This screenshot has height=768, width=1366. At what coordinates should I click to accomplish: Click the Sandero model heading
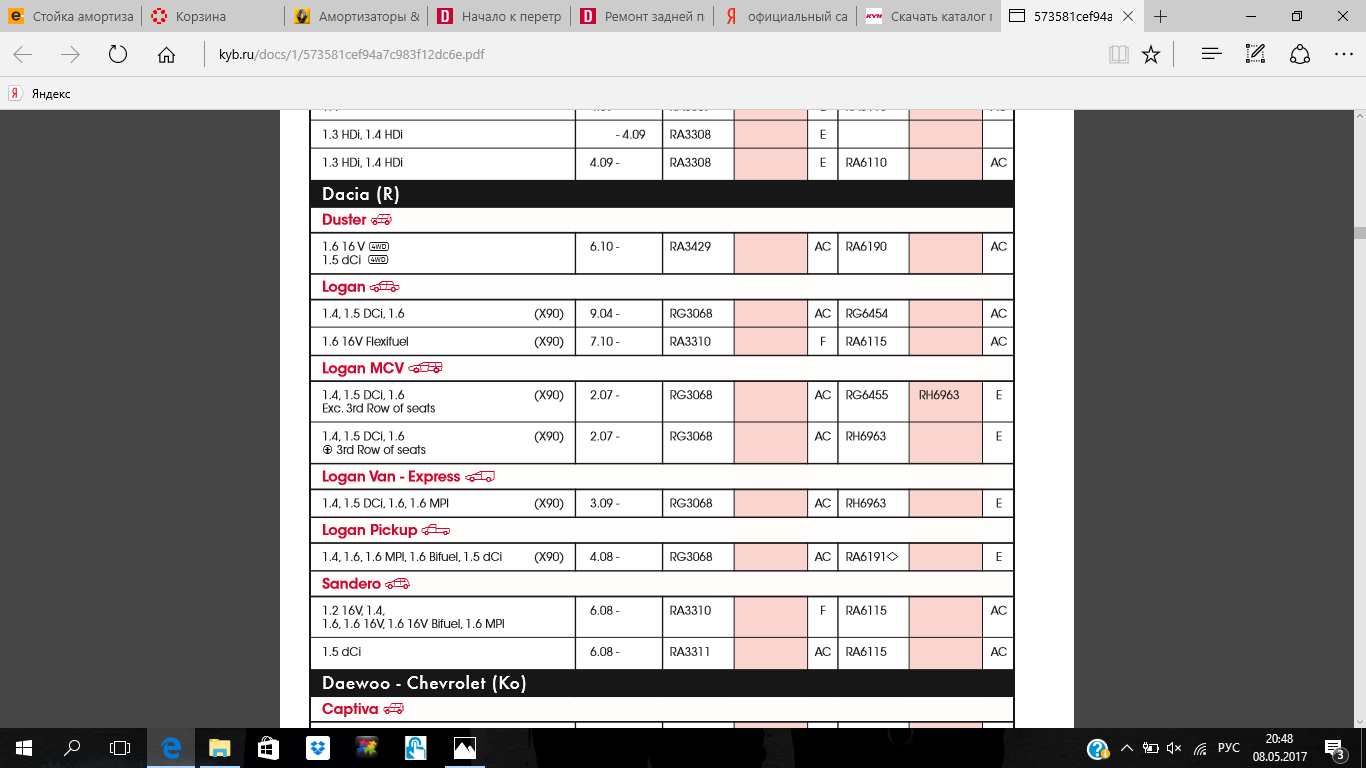click(x=351, y=583)
